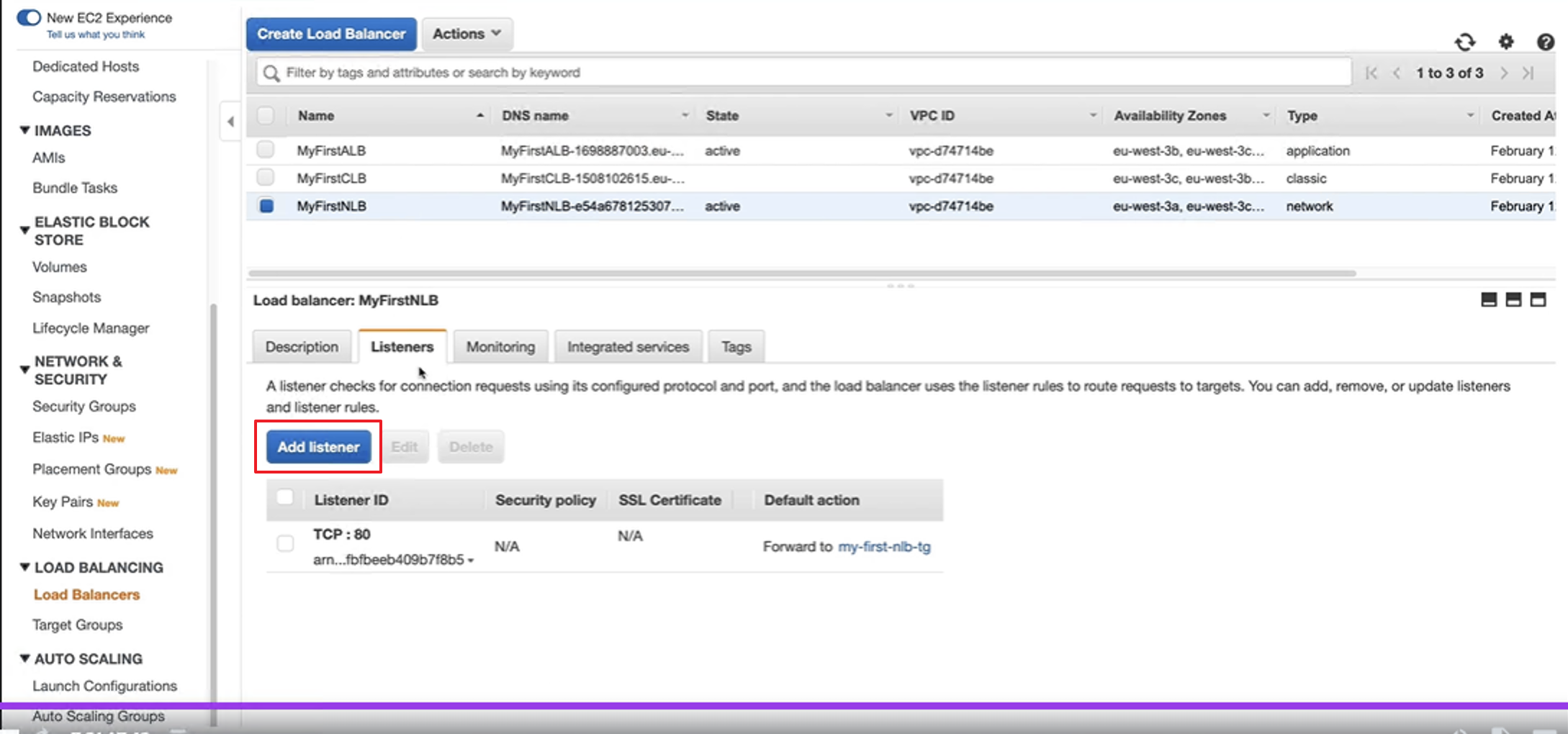Image resolution: width=1568 pixels, height=734 pixels.
Task: Expand the listener ARN dropdown arrow
Action: 471,561
